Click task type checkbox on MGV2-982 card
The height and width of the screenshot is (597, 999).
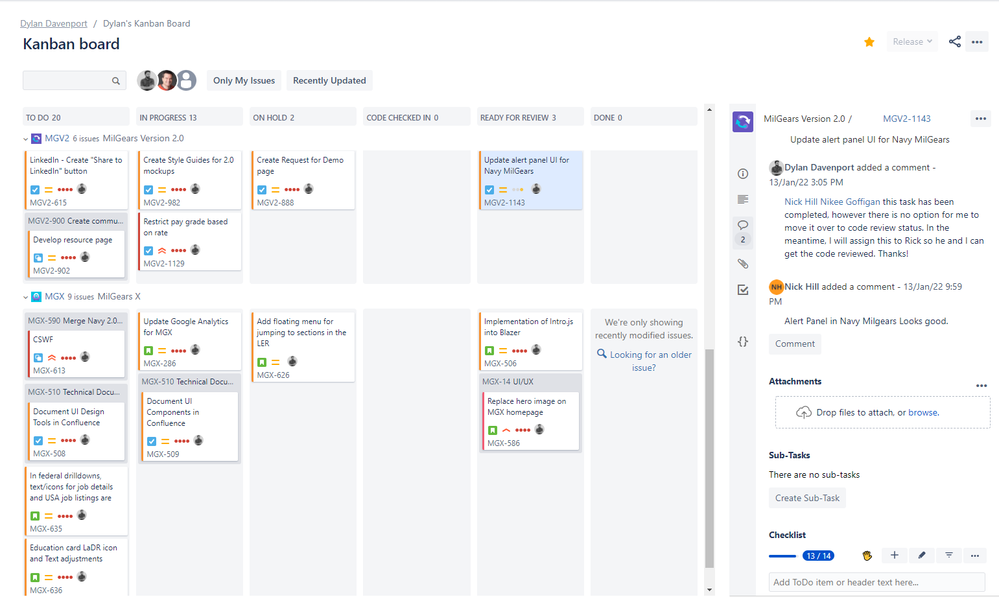click(148, 190)
